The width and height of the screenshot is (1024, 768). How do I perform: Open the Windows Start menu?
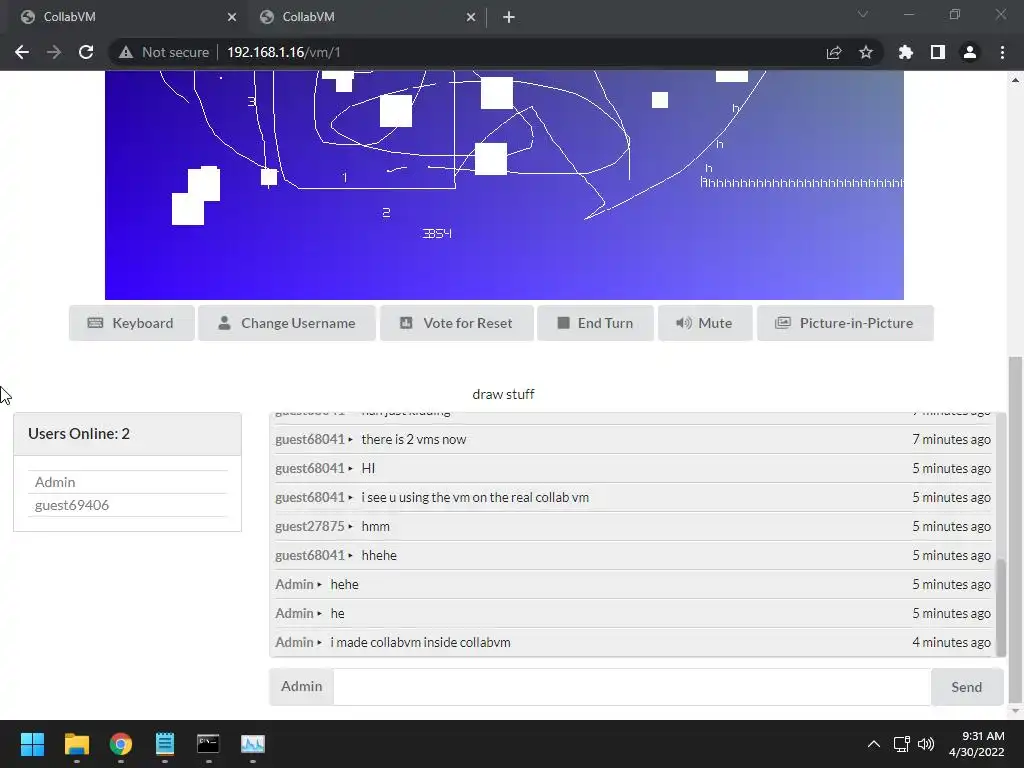click(x=32, y=744)
